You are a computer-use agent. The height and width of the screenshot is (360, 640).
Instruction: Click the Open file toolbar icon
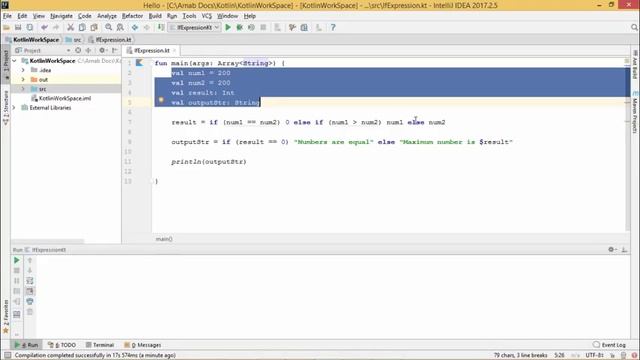(7, 27)
